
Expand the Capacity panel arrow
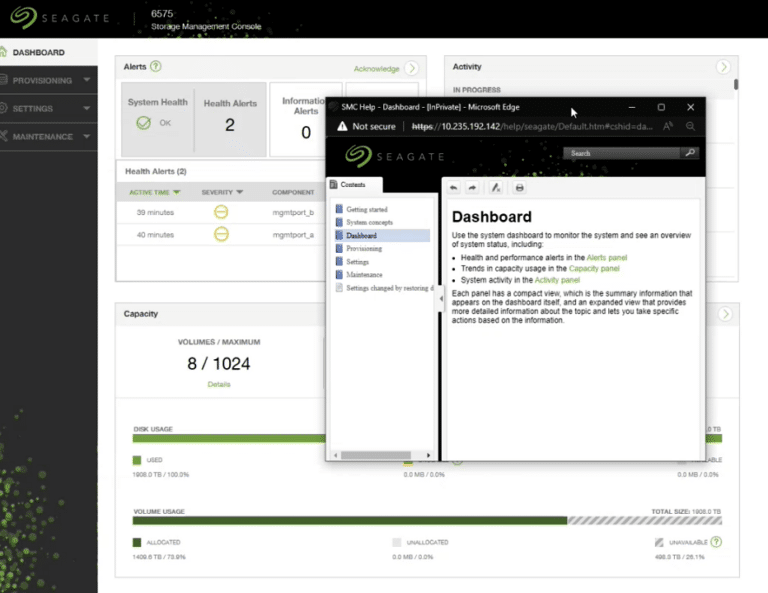coord(725,314)
